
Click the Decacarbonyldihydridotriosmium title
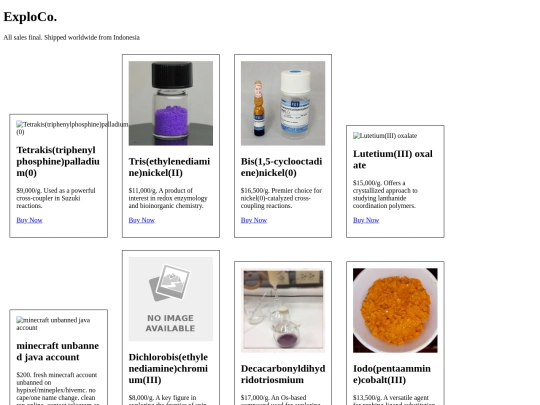pyautogui.click(x=283, y=374)
